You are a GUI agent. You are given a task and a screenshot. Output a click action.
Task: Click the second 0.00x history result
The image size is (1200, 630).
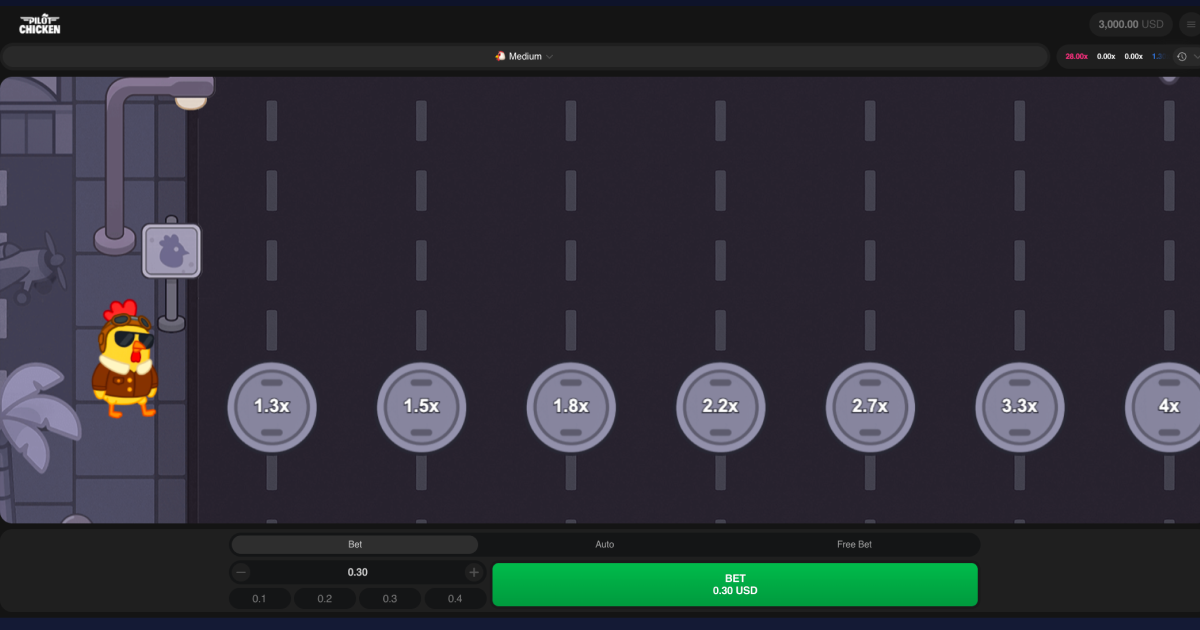point(1133,57)
